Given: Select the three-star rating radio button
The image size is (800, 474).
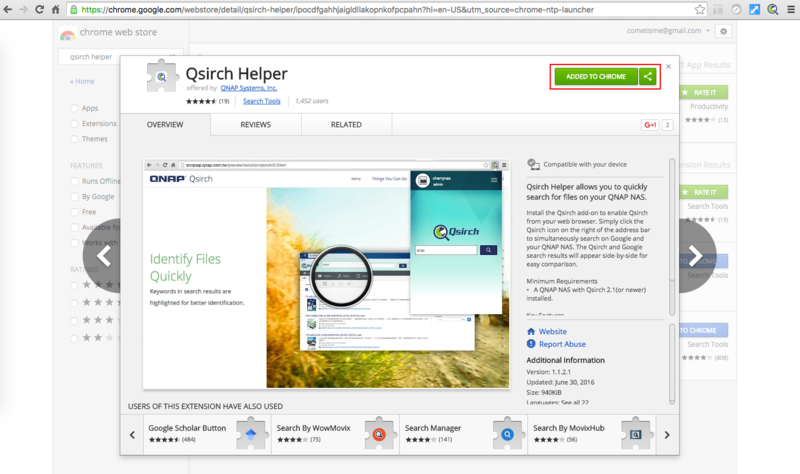Looking at the screenshot, I should (74, 320).
